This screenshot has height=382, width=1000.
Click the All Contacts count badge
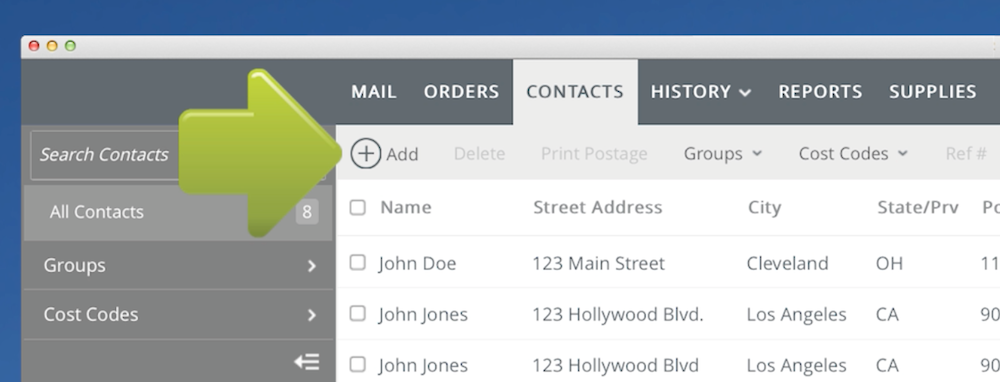(307, 212)
